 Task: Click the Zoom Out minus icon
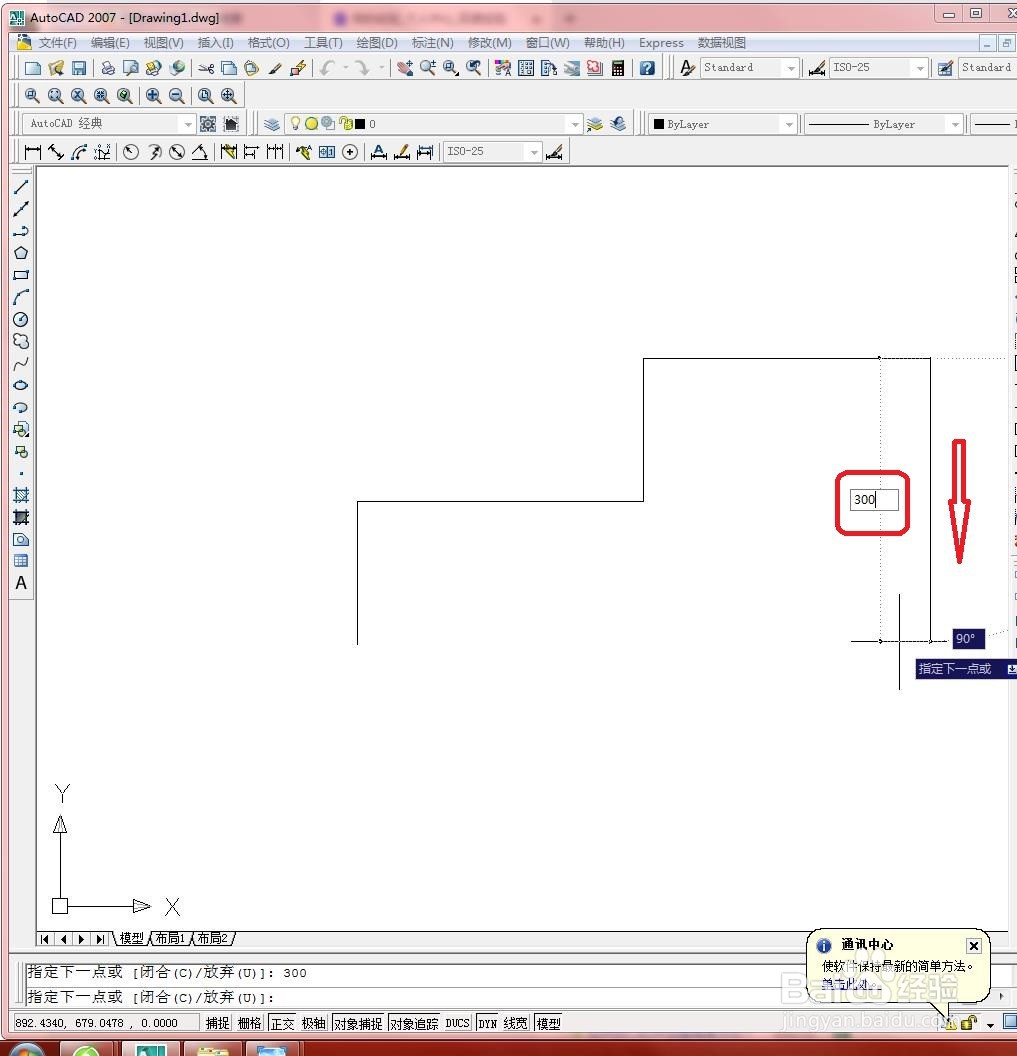point(176,96)
